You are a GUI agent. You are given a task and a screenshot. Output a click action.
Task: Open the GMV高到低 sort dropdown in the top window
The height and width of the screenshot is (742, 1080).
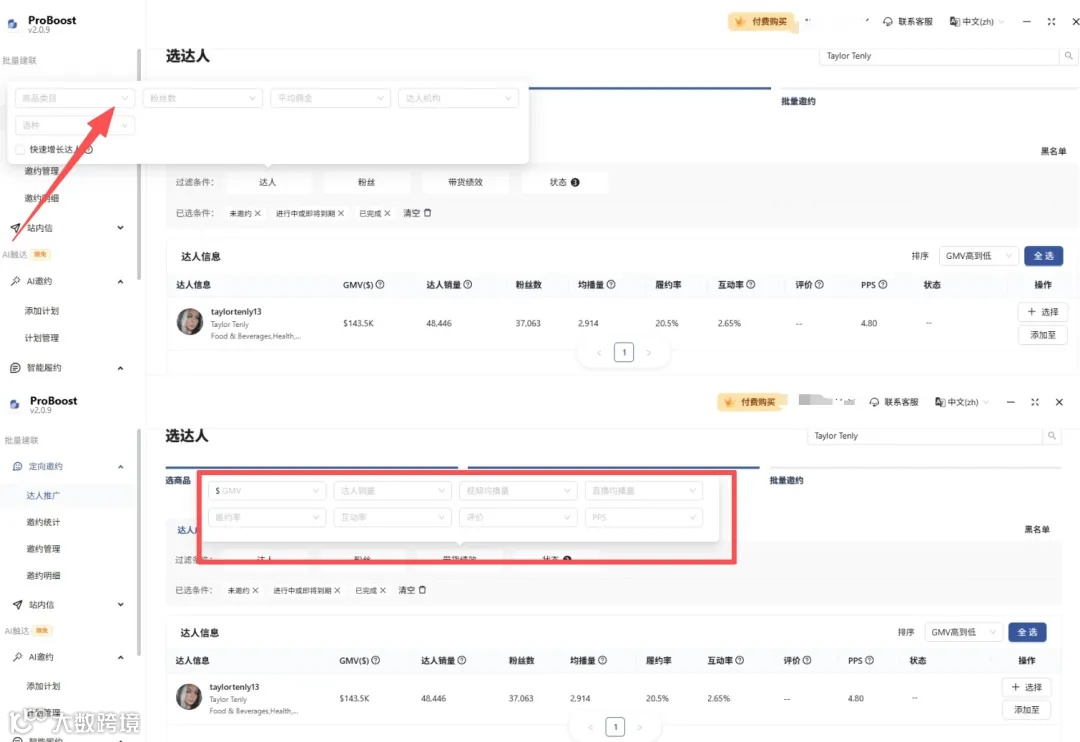click(979, 256)
